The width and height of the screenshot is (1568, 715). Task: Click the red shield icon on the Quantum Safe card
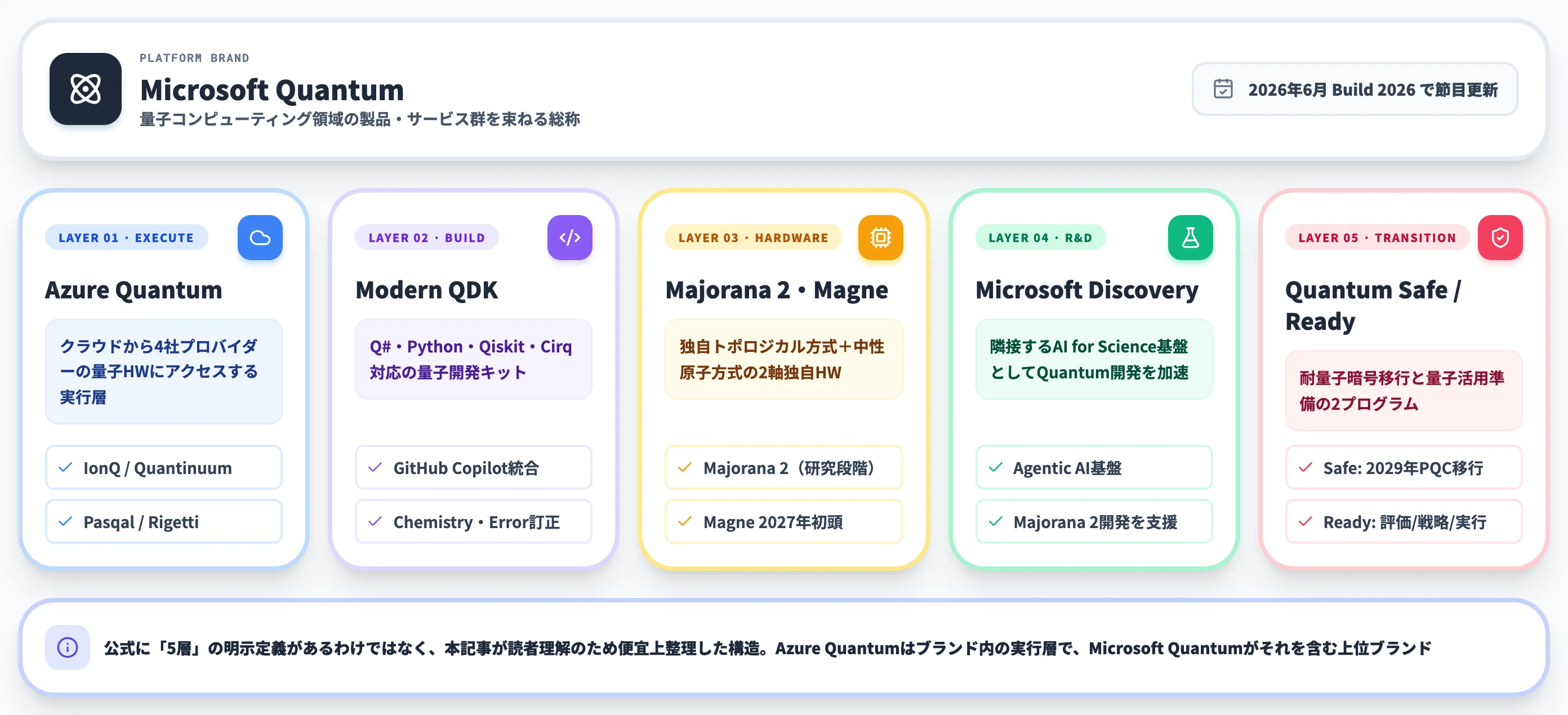click(x=1500, y=238)
